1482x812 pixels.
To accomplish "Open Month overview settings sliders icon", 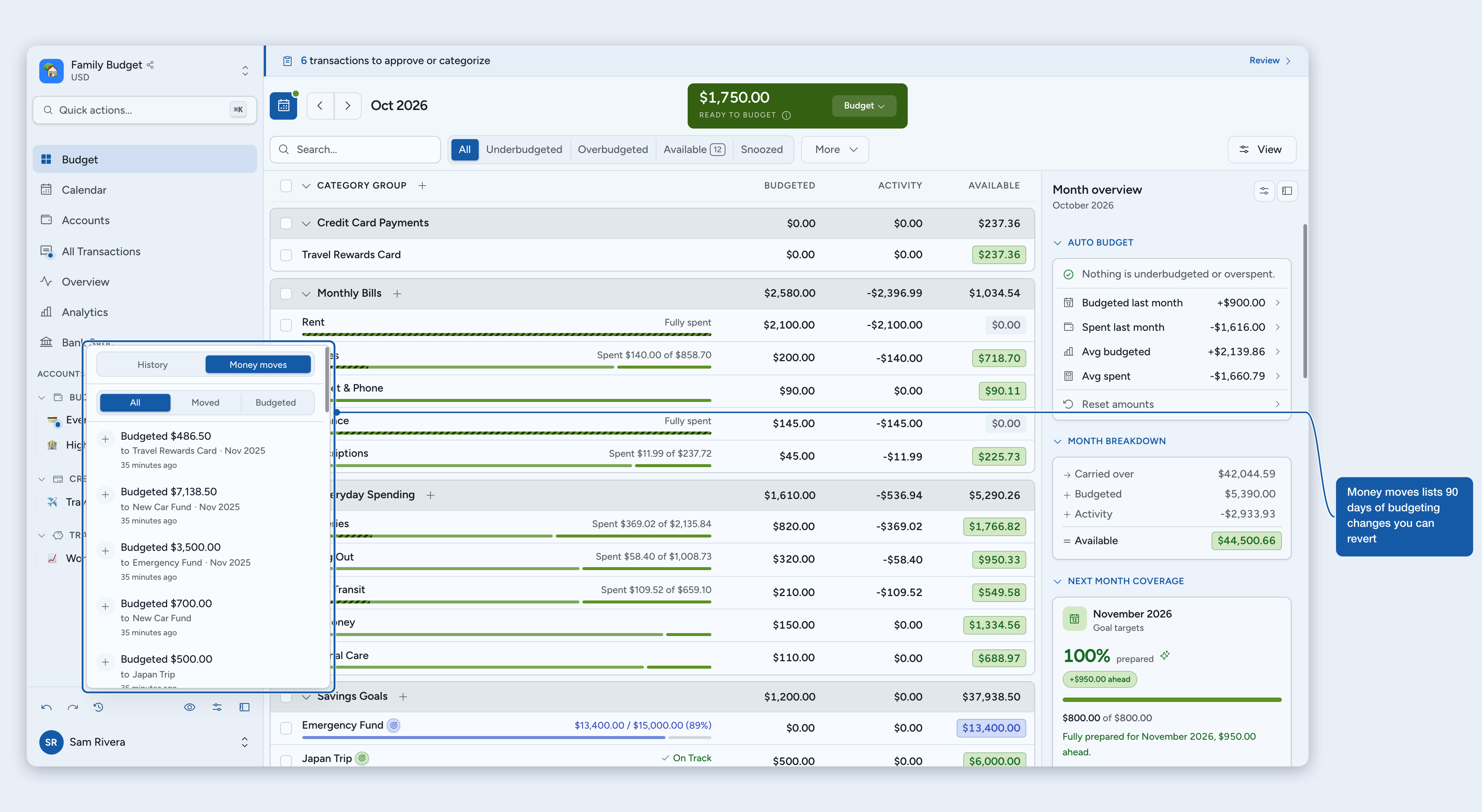I will 1264,191.
